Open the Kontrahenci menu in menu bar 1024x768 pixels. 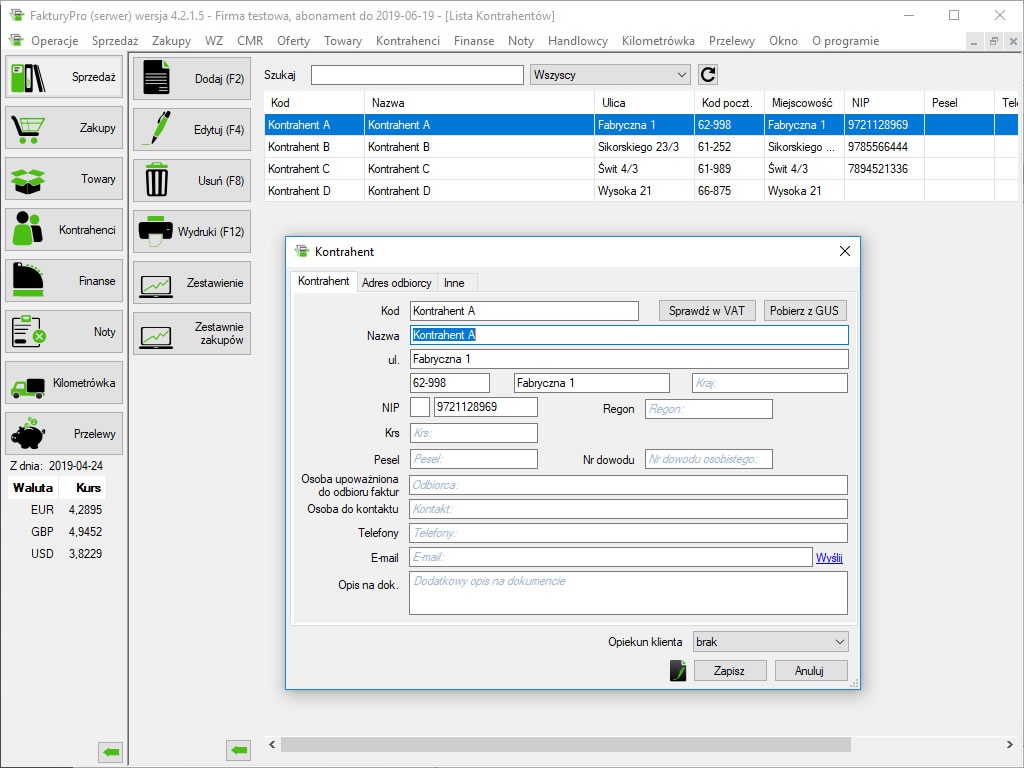[x=408, y=41]
